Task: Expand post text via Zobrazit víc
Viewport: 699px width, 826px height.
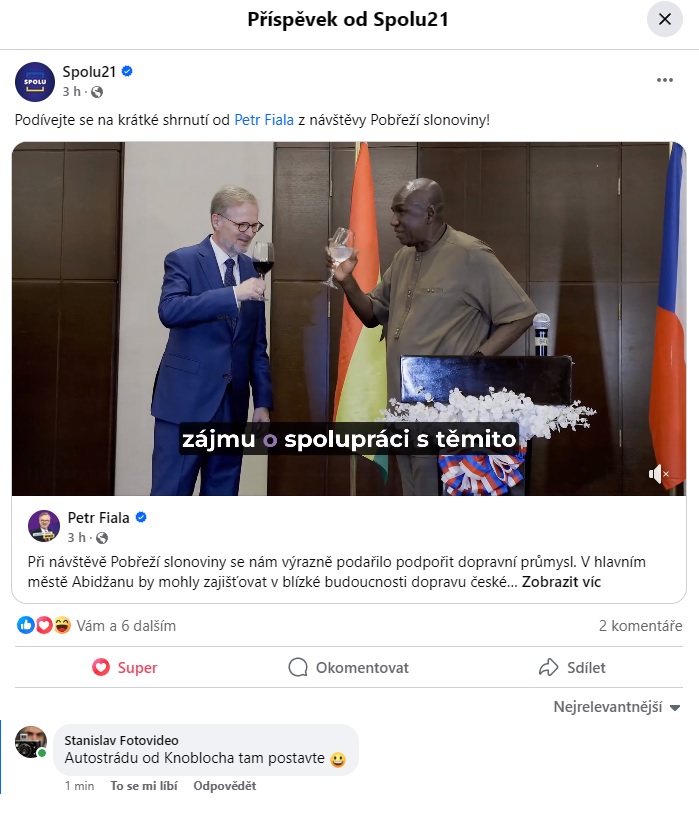Action: point(561,582)
